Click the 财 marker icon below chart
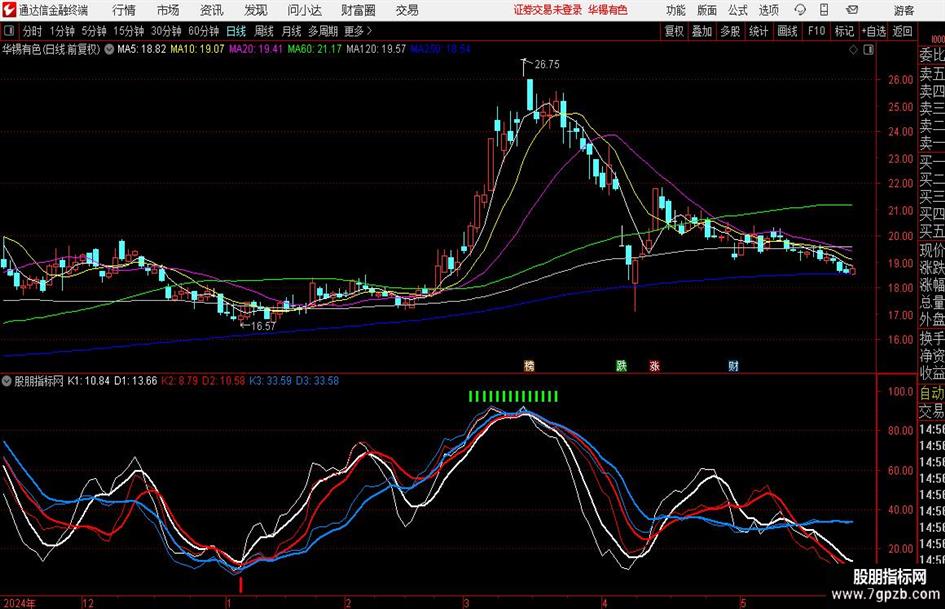The image size is (945, 609). (733, 365)
